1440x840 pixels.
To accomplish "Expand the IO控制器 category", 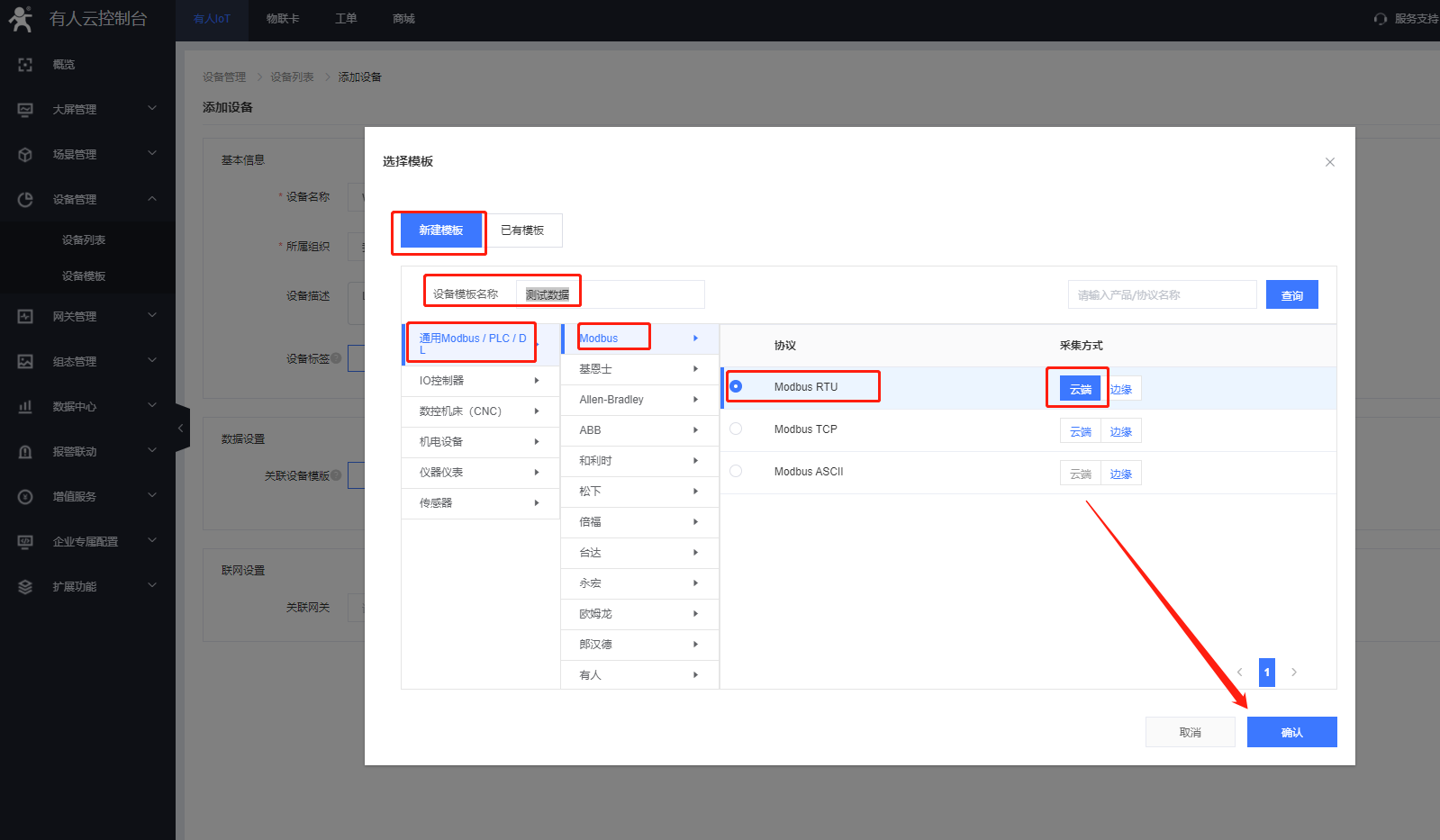I will tap(479, 381).
